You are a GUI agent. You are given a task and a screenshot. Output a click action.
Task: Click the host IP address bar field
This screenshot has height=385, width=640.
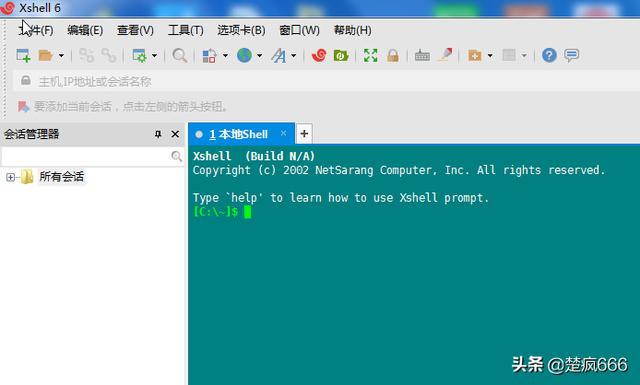[x=327, y=81]
